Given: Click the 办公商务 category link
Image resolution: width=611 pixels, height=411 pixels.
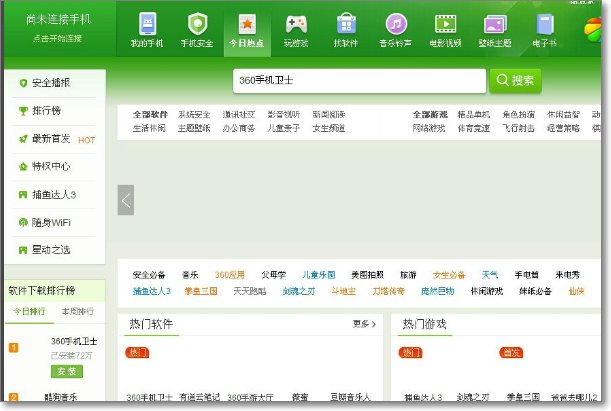Looking at the screenshot, I should click(x=239, y=128).
